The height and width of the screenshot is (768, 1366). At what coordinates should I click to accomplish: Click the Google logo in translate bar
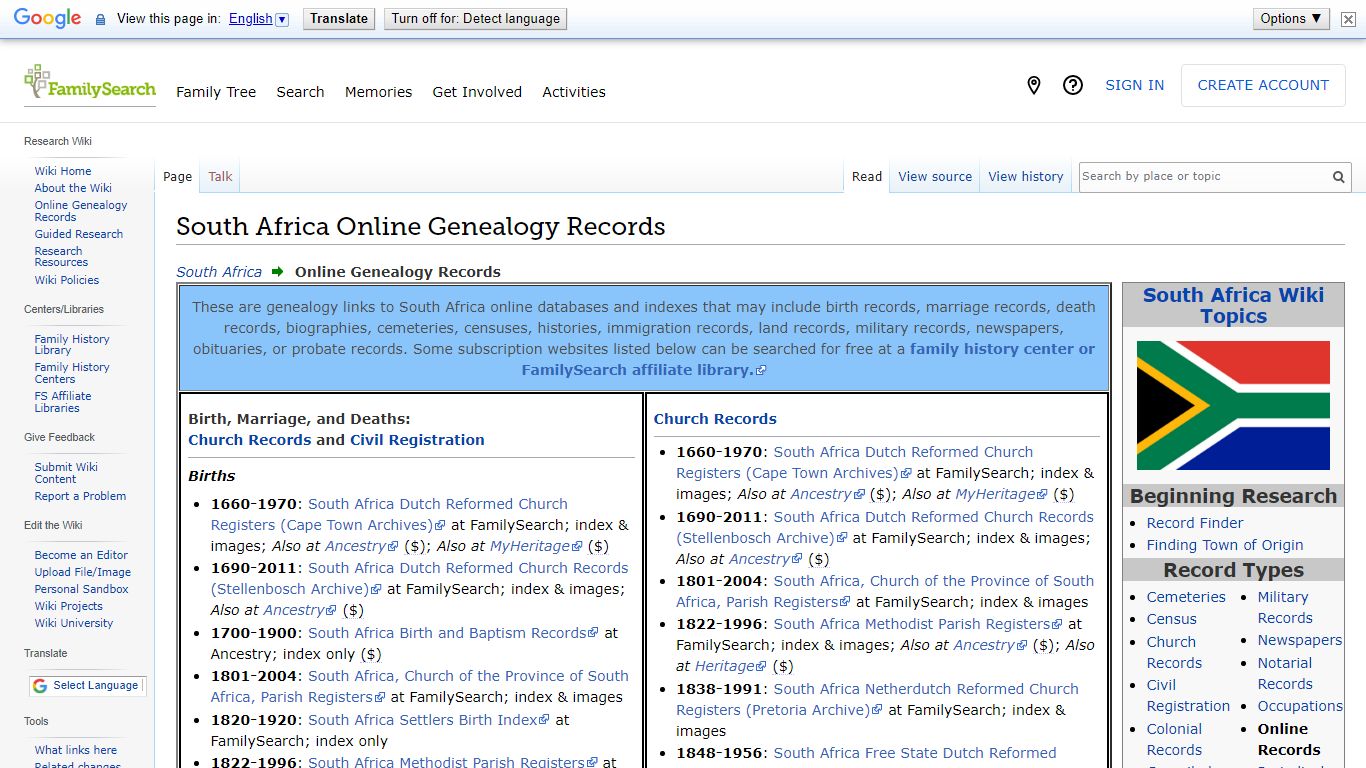[47, 19]
